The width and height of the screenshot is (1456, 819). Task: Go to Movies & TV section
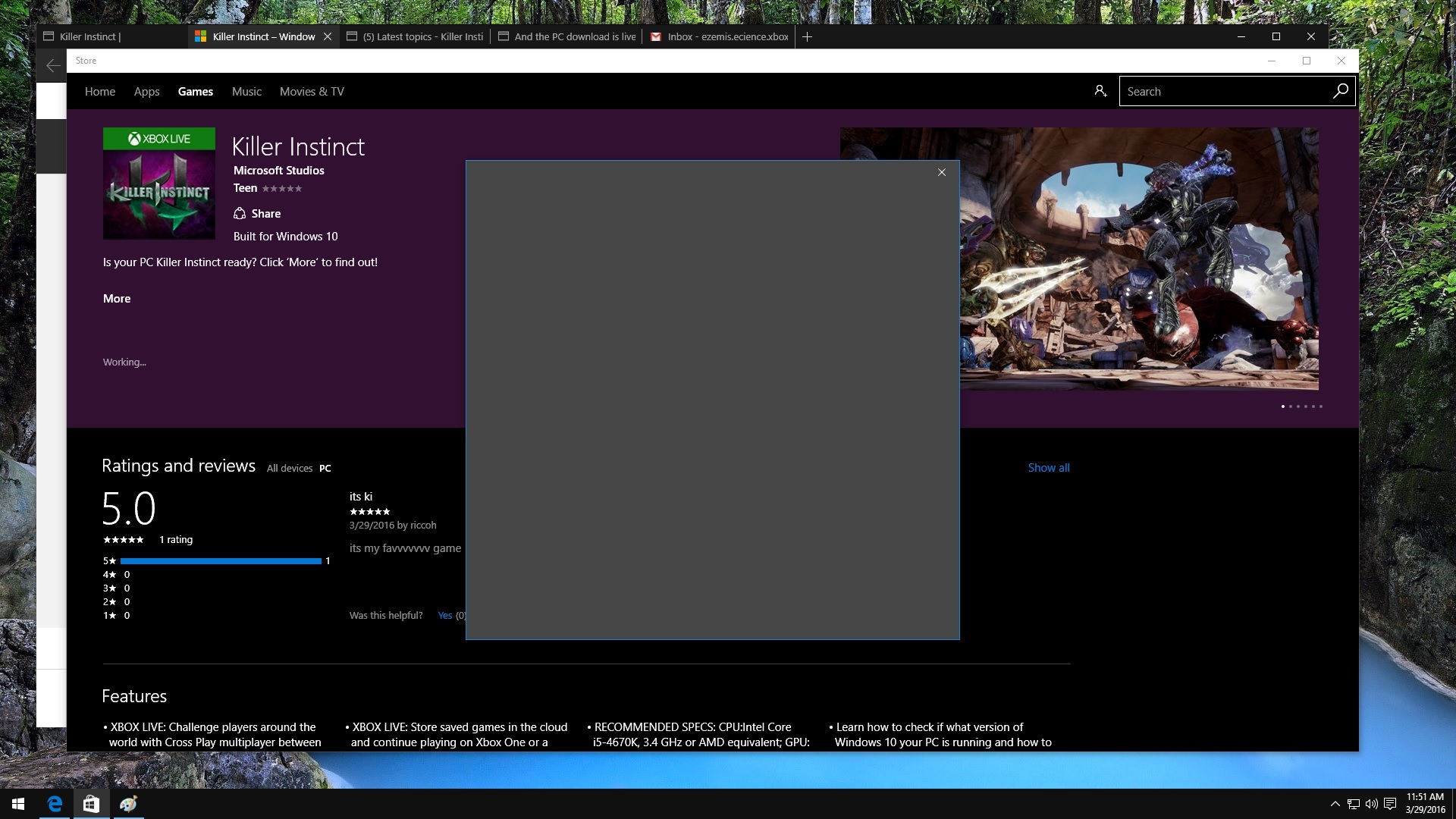tap(312, 91)
